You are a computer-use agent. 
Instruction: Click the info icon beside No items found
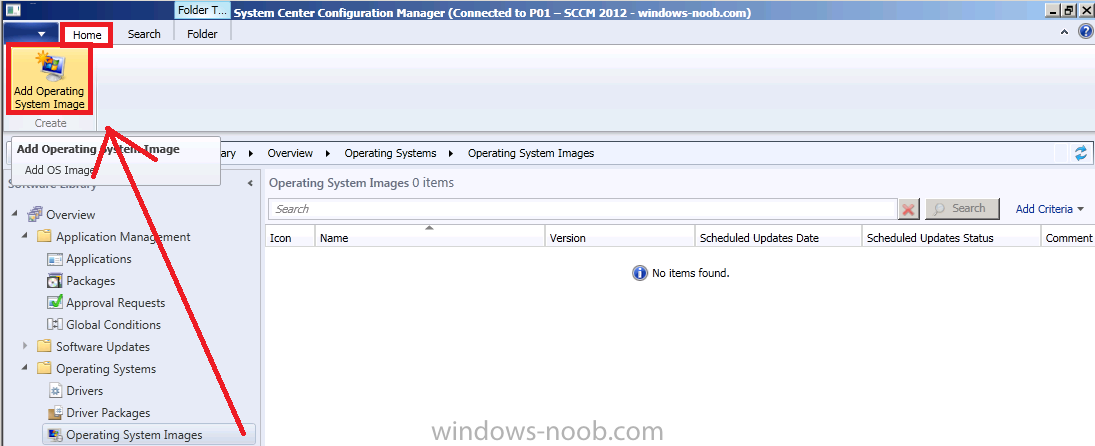[x=640, y=273]
